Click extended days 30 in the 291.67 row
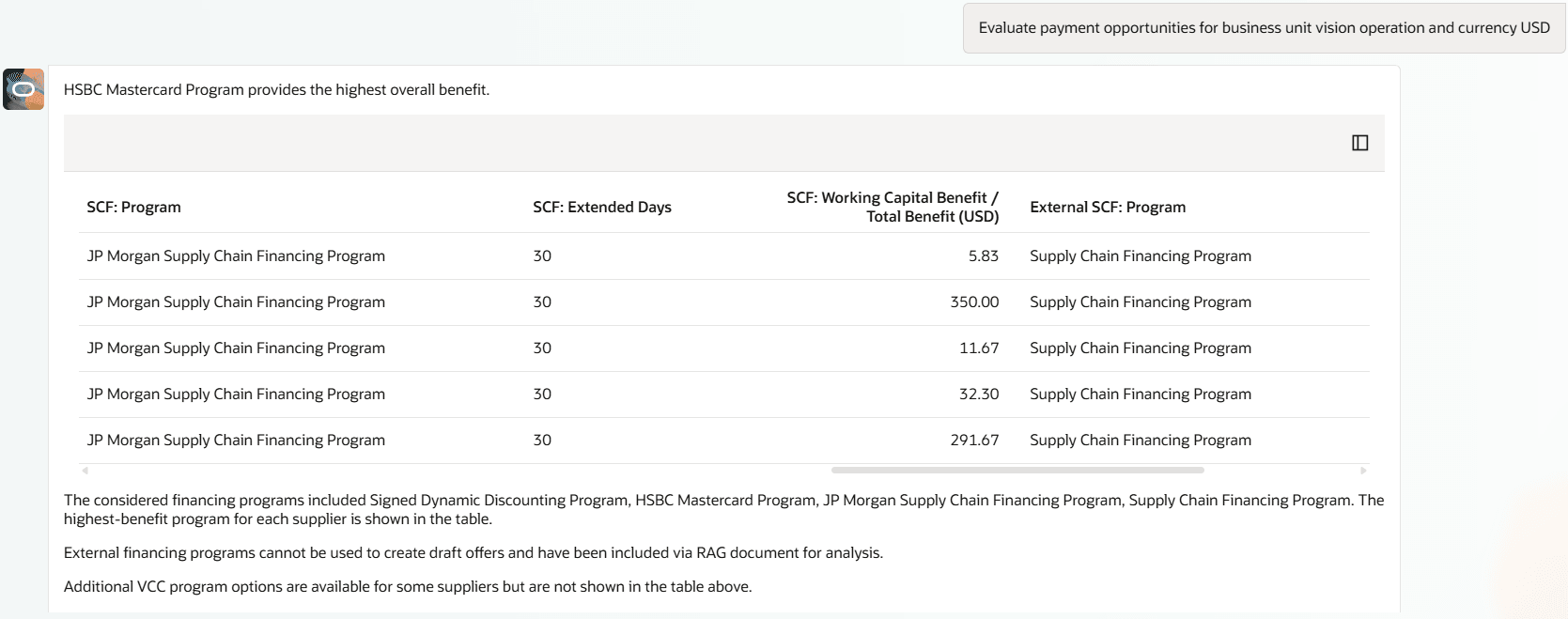The width and height of the screenshot is (1568, 619). (542, 440)
